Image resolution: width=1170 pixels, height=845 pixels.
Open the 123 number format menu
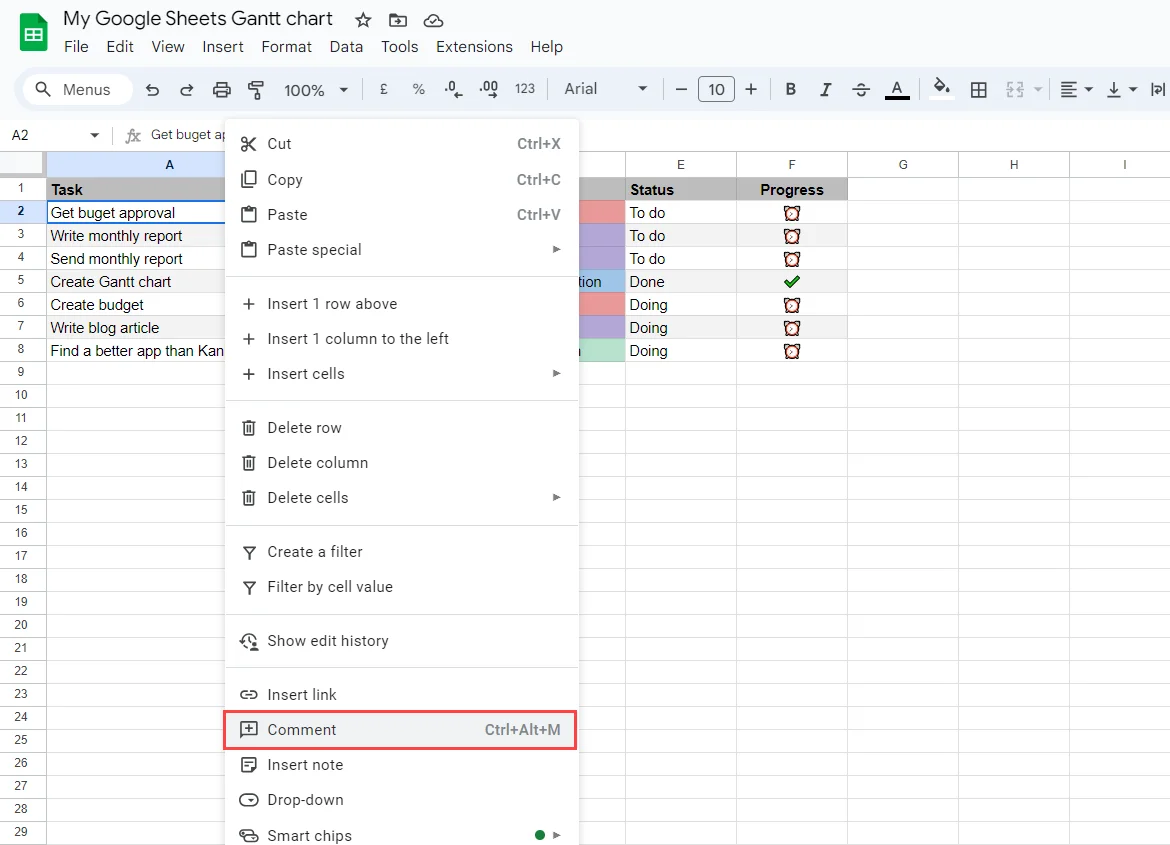click(x=525, y=89)
